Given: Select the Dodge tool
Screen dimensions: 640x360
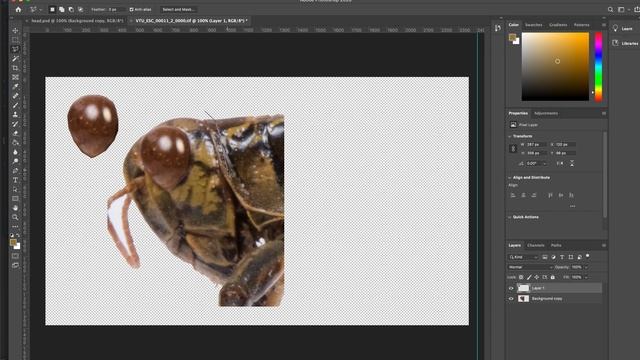Looking at the screenshot, I should coord(16,162).
